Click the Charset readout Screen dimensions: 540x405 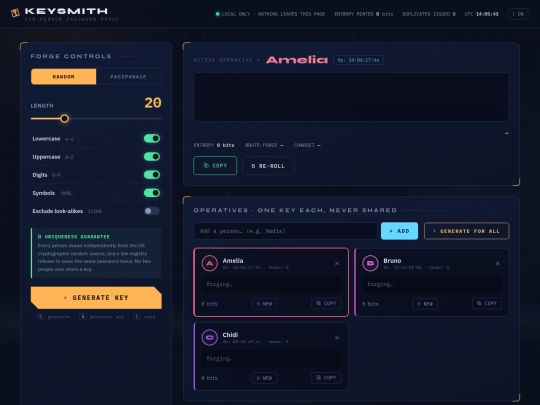click(x=307, y=145)
